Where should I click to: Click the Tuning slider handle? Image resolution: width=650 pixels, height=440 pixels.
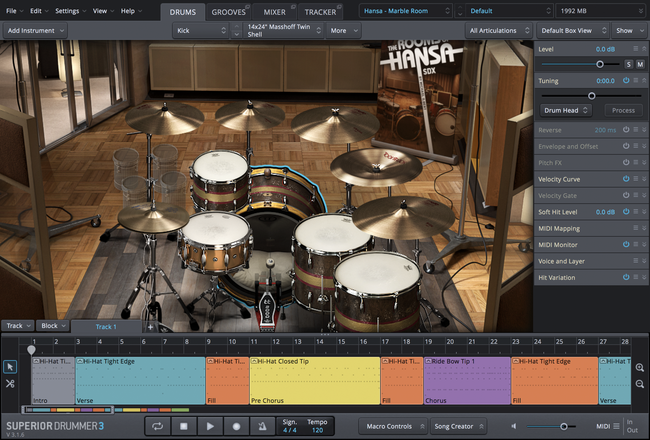tap(592, 96)
